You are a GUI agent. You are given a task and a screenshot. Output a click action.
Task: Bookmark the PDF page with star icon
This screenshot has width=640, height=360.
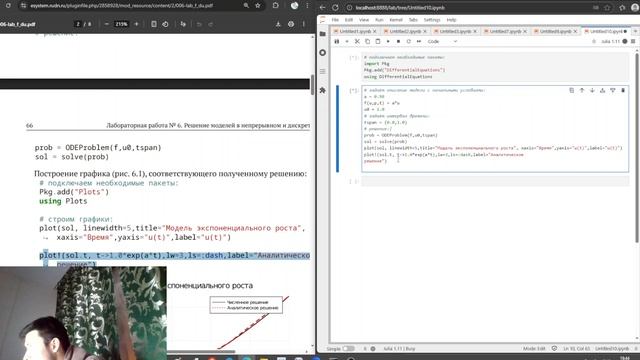(258, 6)
